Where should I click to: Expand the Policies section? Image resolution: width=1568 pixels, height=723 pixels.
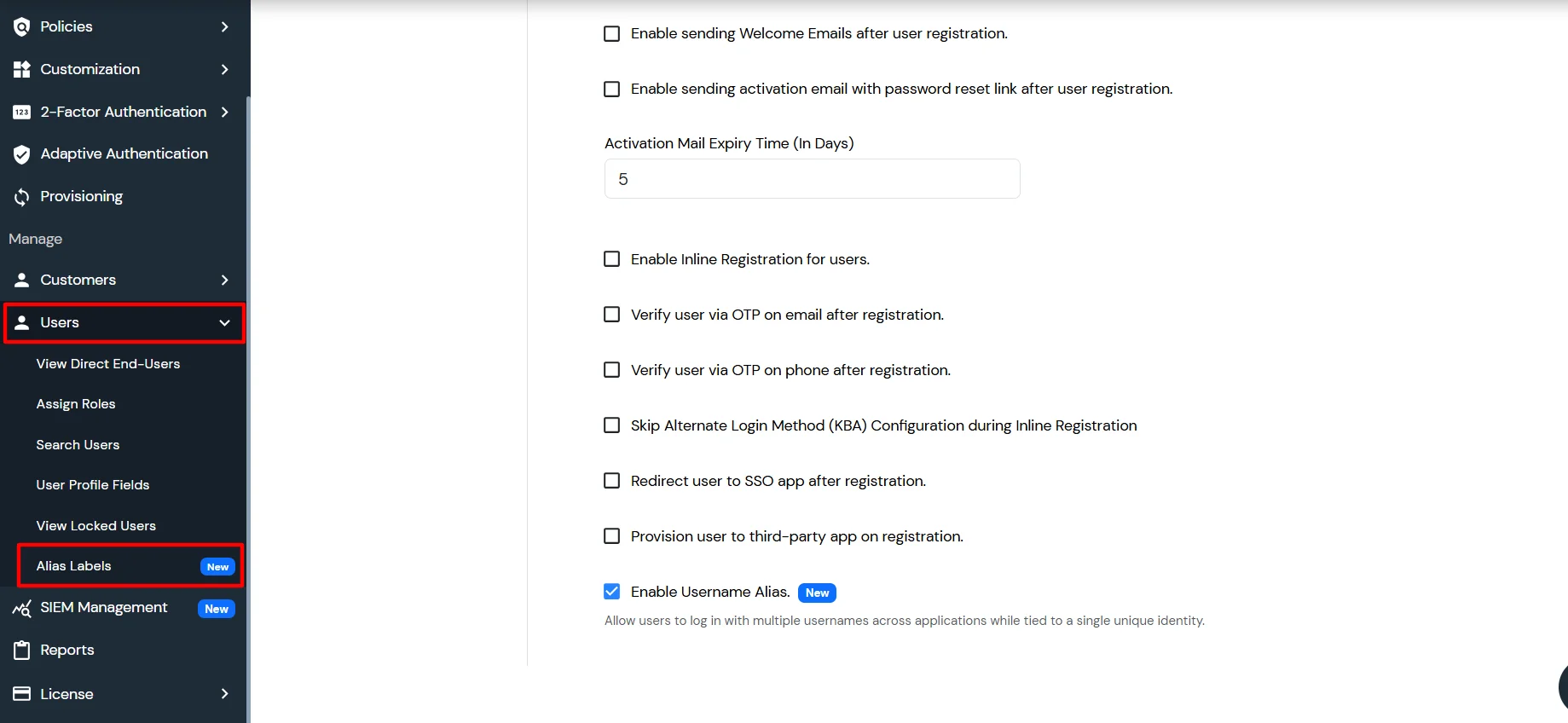click(224, 26)
